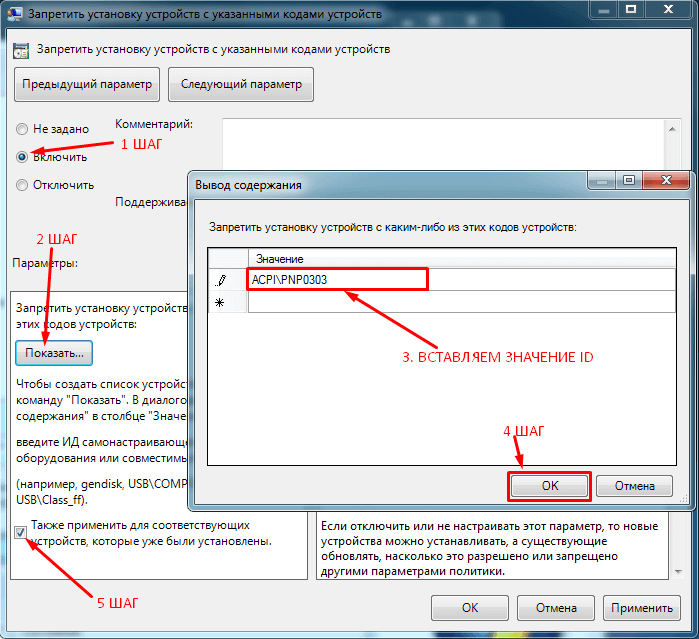699x639 pixels.
Task: Go to "Следующий параметр"
Action: [241, 84]
